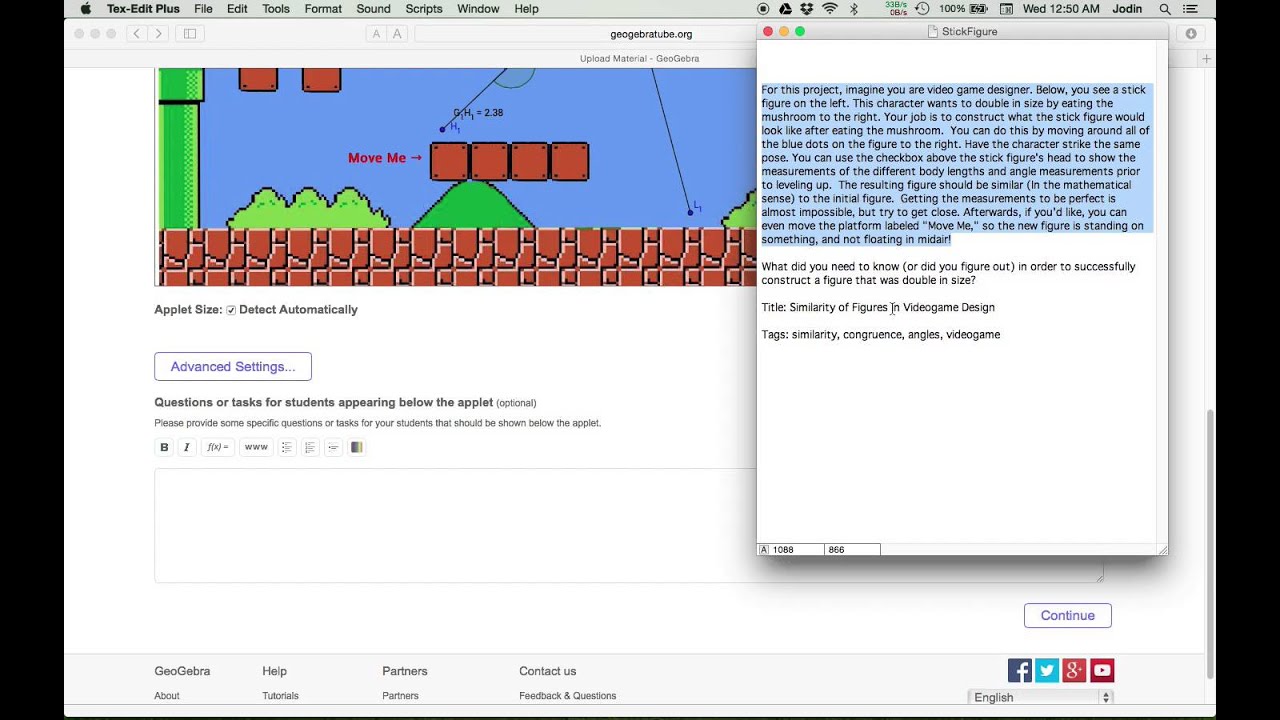Click Safari forward navigation arrow

click(x=158, y=33)
